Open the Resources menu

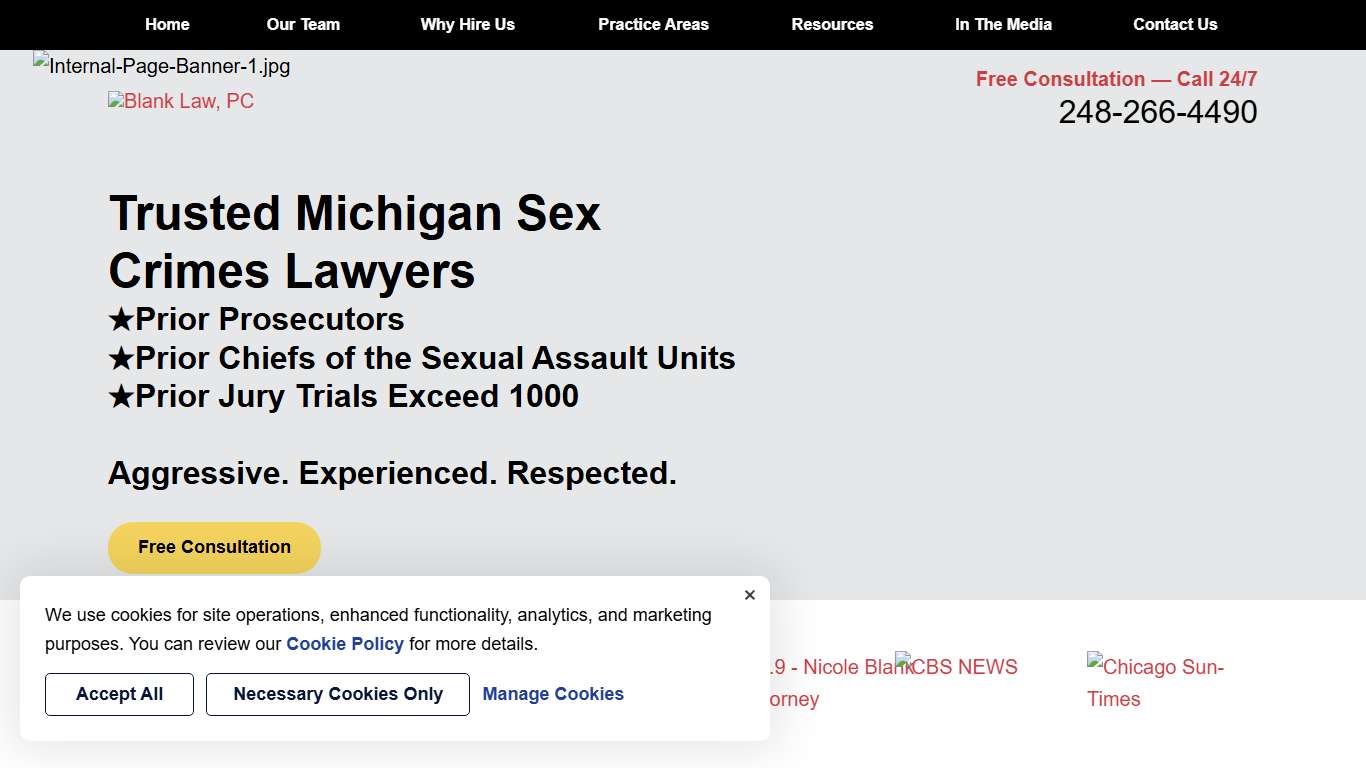click(x=832, y=25)
